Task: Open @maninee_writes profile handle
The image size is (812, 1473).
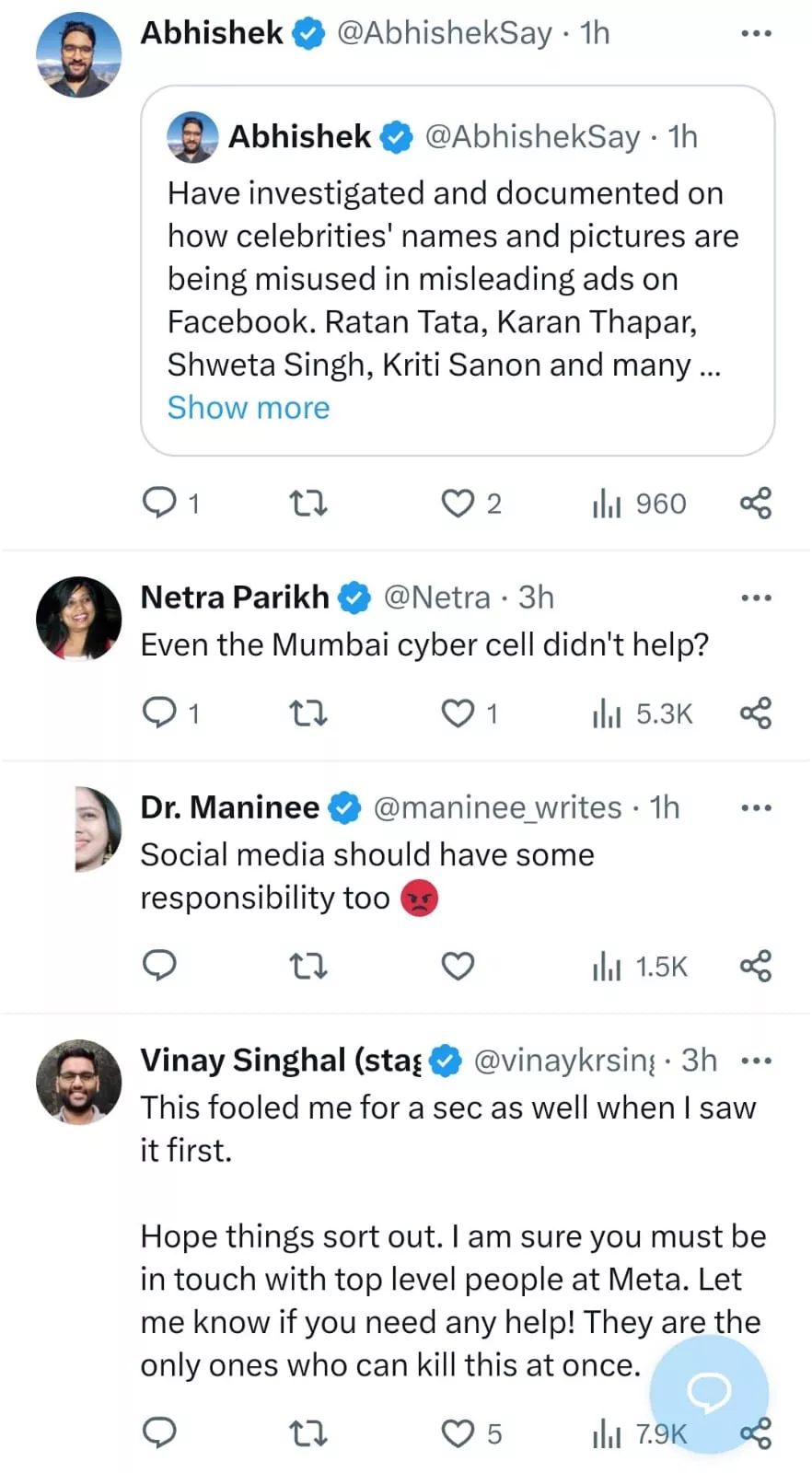Action: 497,807
